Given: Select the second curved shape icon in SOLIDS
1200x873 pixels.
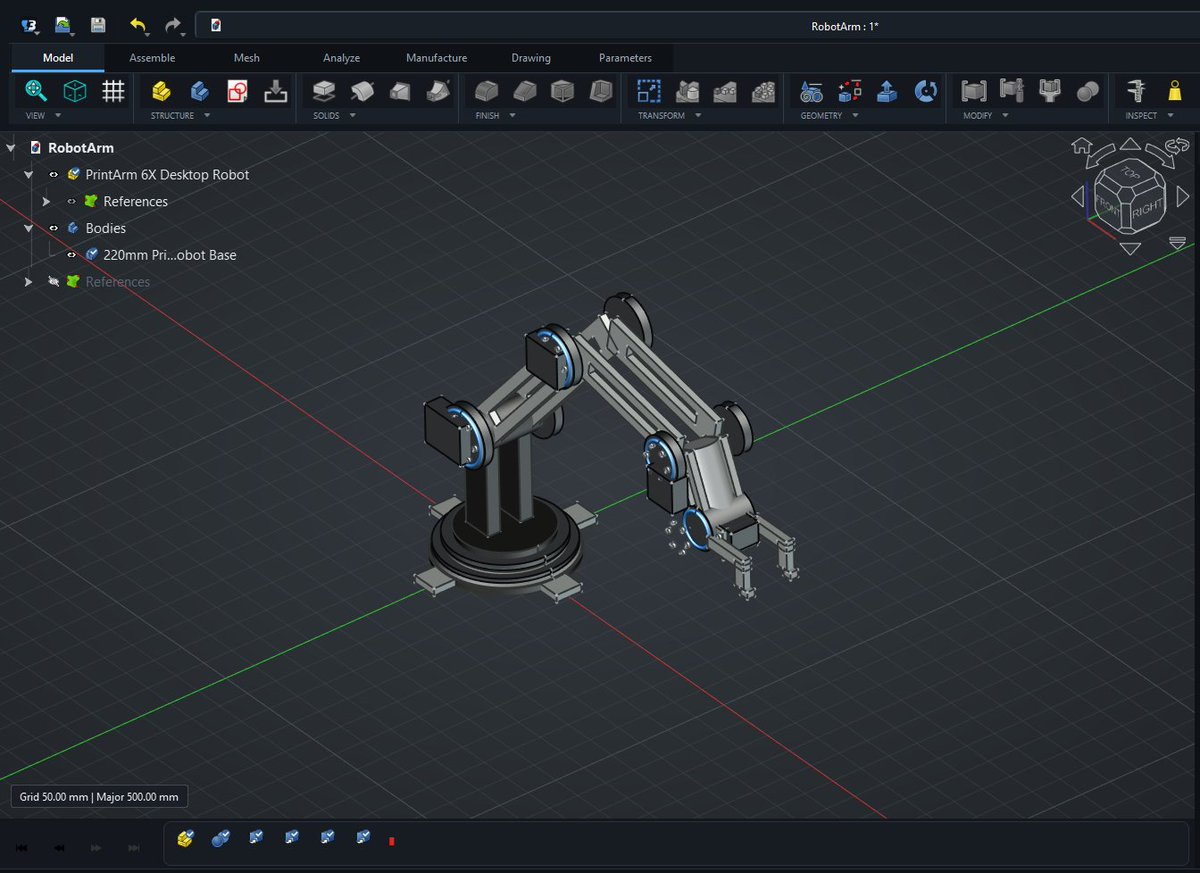Looking at the screenshot, I should [x=361, y=91].
